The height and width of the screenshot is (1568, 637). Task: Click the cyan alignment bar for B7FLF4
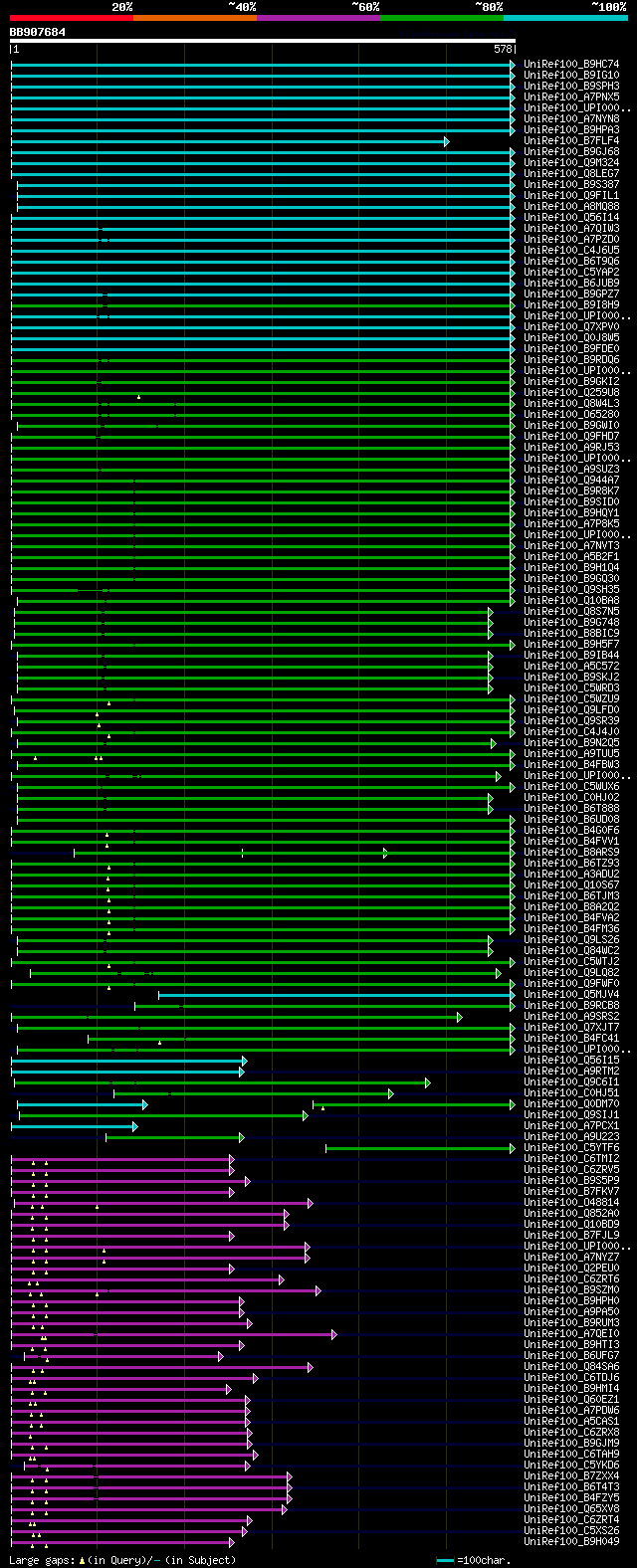(x=230, y=141)
